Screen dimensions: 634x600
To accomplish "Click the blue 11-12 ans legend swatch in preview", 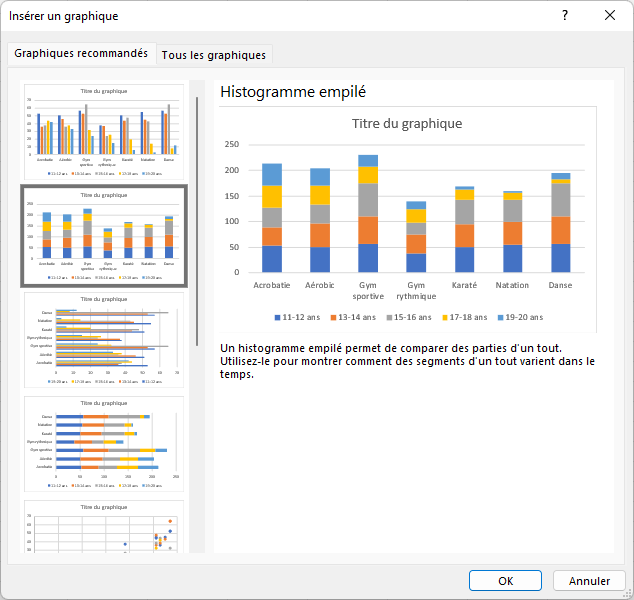I will click(x=277, y=317).
